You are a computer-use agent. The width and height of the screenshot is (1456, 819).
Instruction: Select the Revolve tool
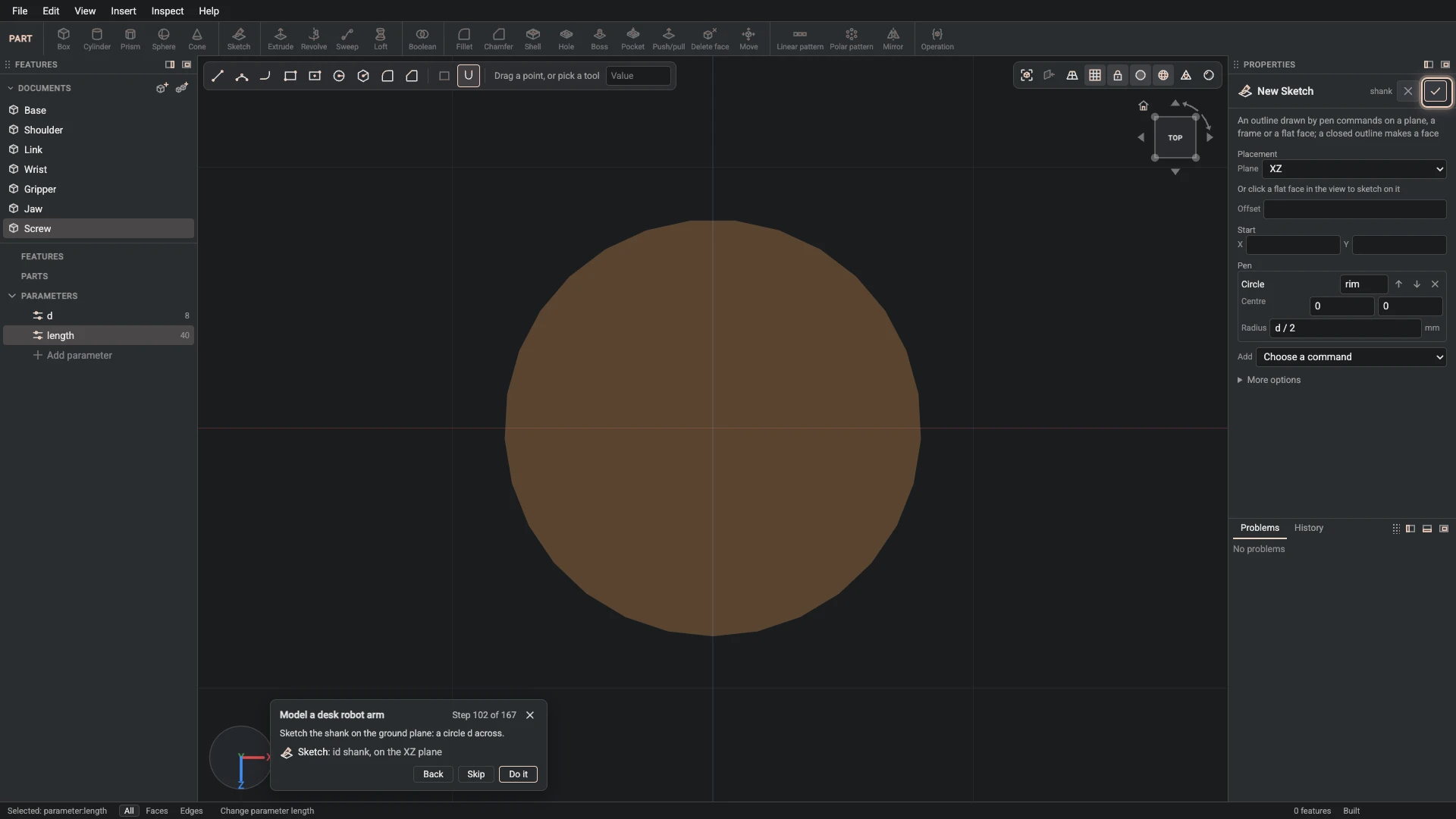pyautogui.click(x=313, y=39)
